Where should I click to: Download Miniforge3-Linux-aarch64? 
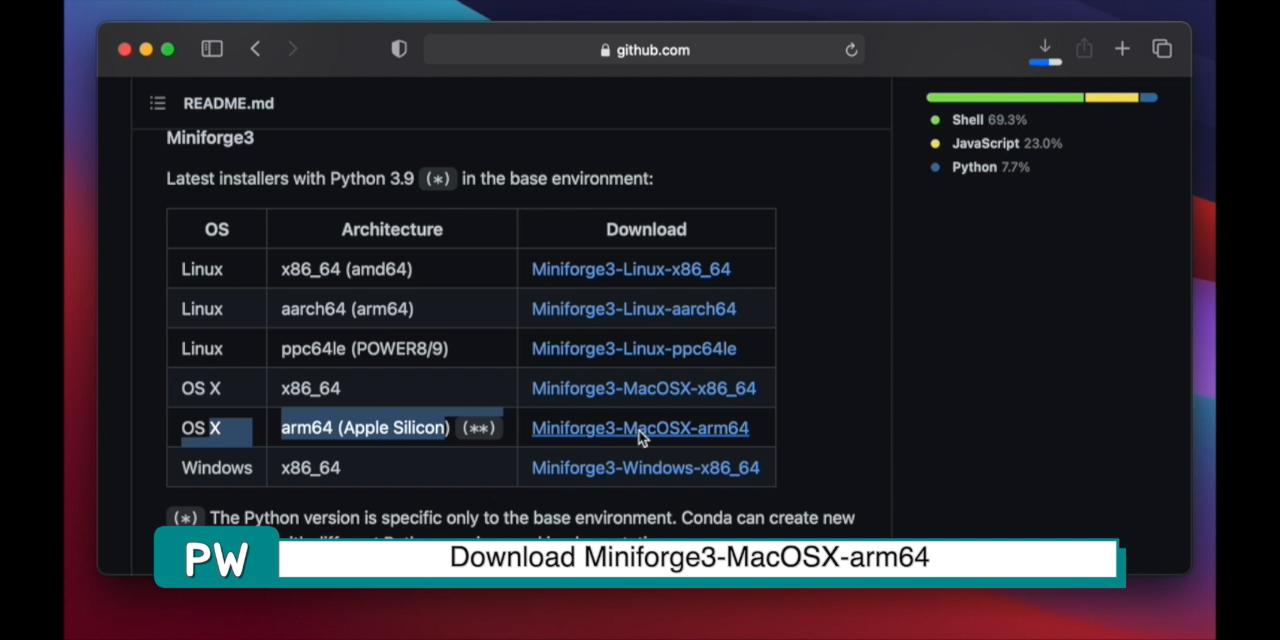[634, 309]
